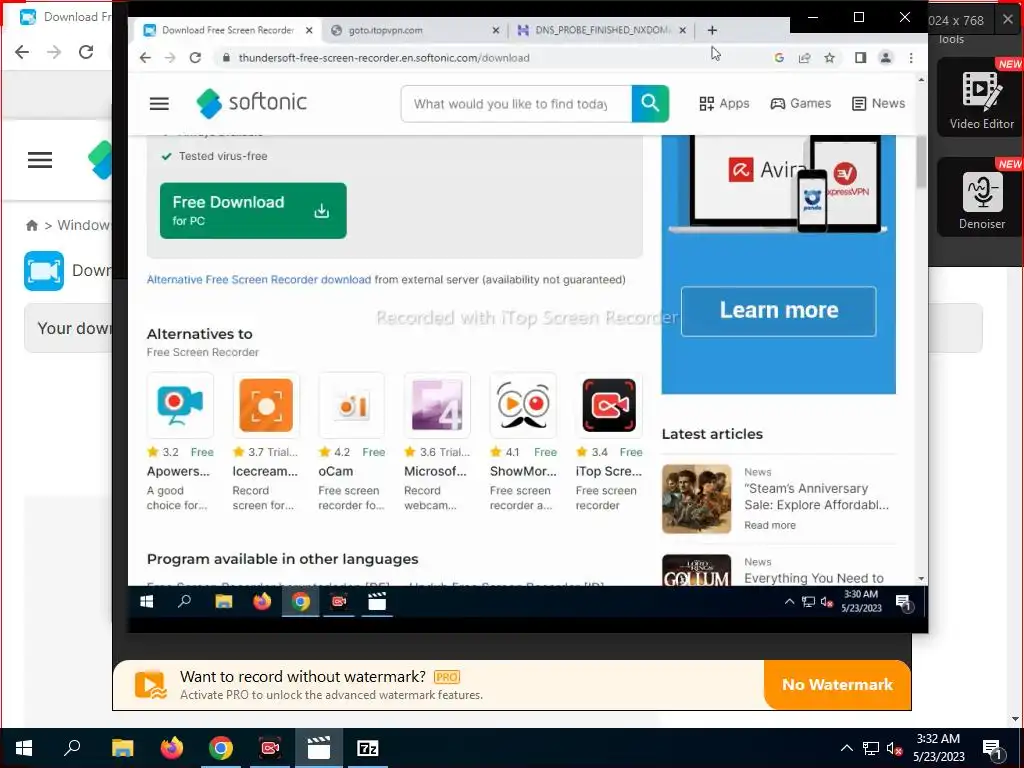
Task: Toggle the Chrome side panel icon
Action: coord(860,57)
